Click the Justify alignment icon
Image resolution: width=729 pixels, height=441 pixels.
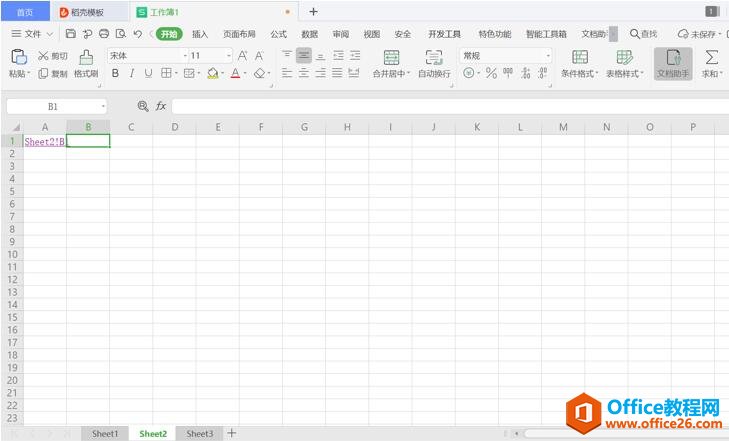point(337,73)
